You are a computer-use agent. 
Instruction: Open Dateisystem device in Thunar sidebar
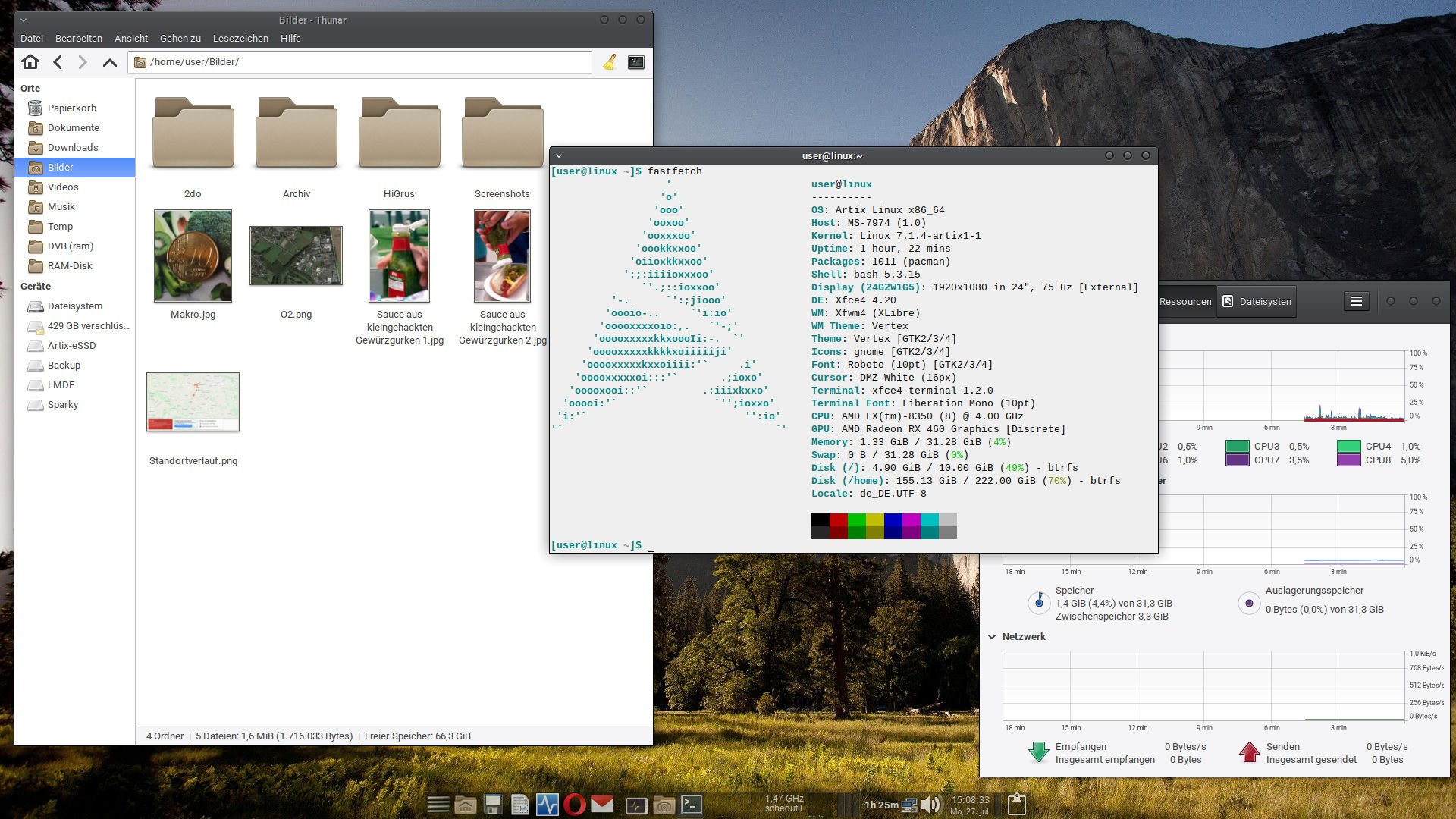[x=74, y=306]
